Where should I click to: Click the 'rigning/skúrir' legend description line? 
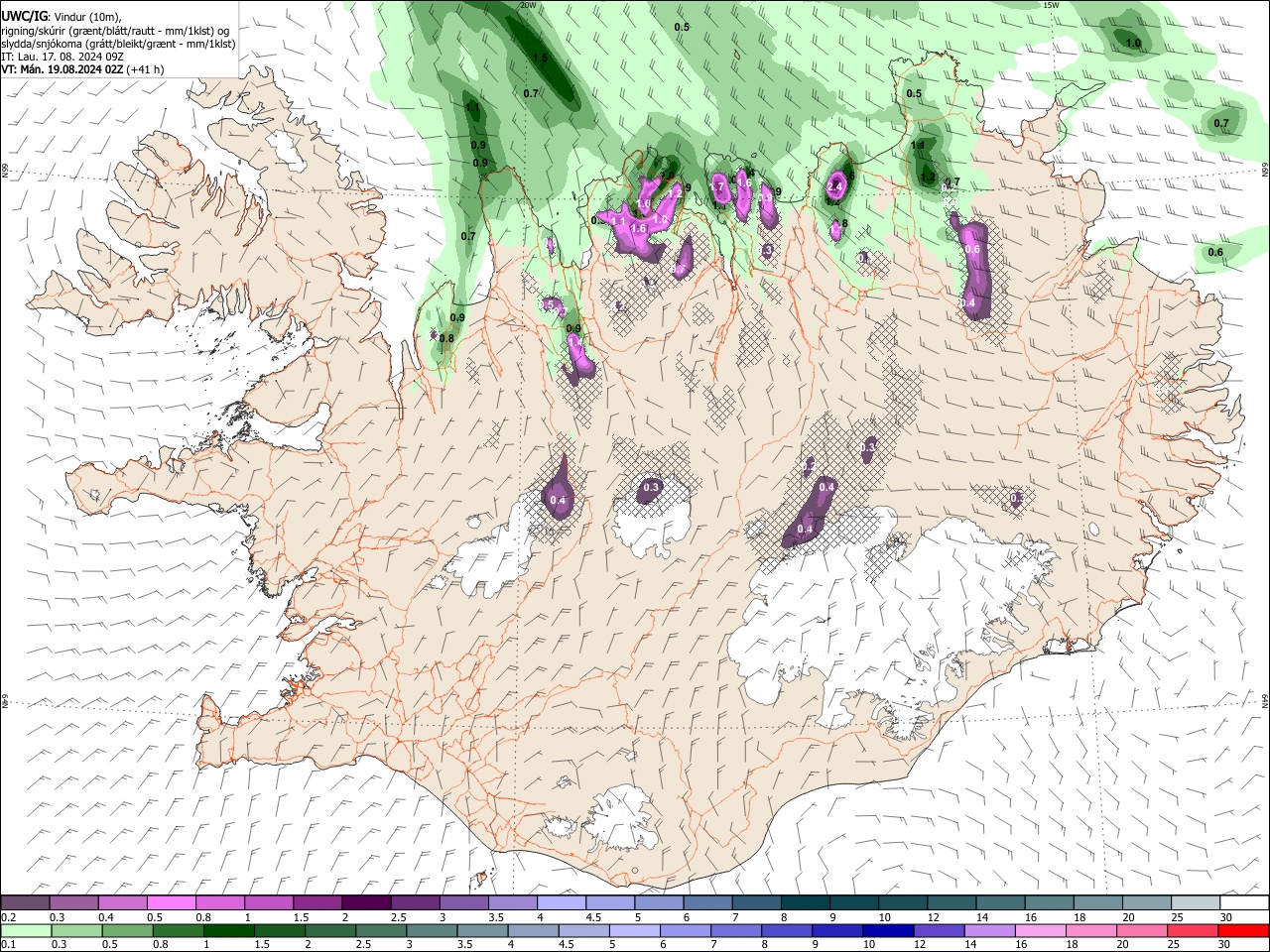click(115, 31)
